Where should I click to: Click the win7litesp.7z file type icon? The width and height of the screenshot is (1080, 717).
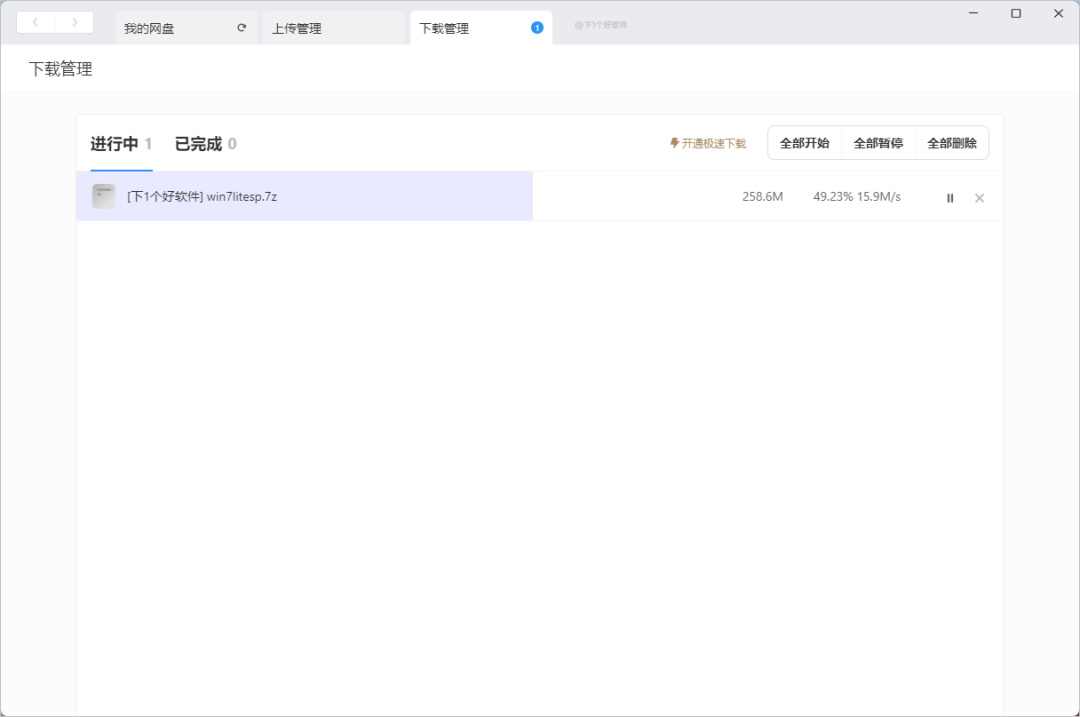point(104,196)
